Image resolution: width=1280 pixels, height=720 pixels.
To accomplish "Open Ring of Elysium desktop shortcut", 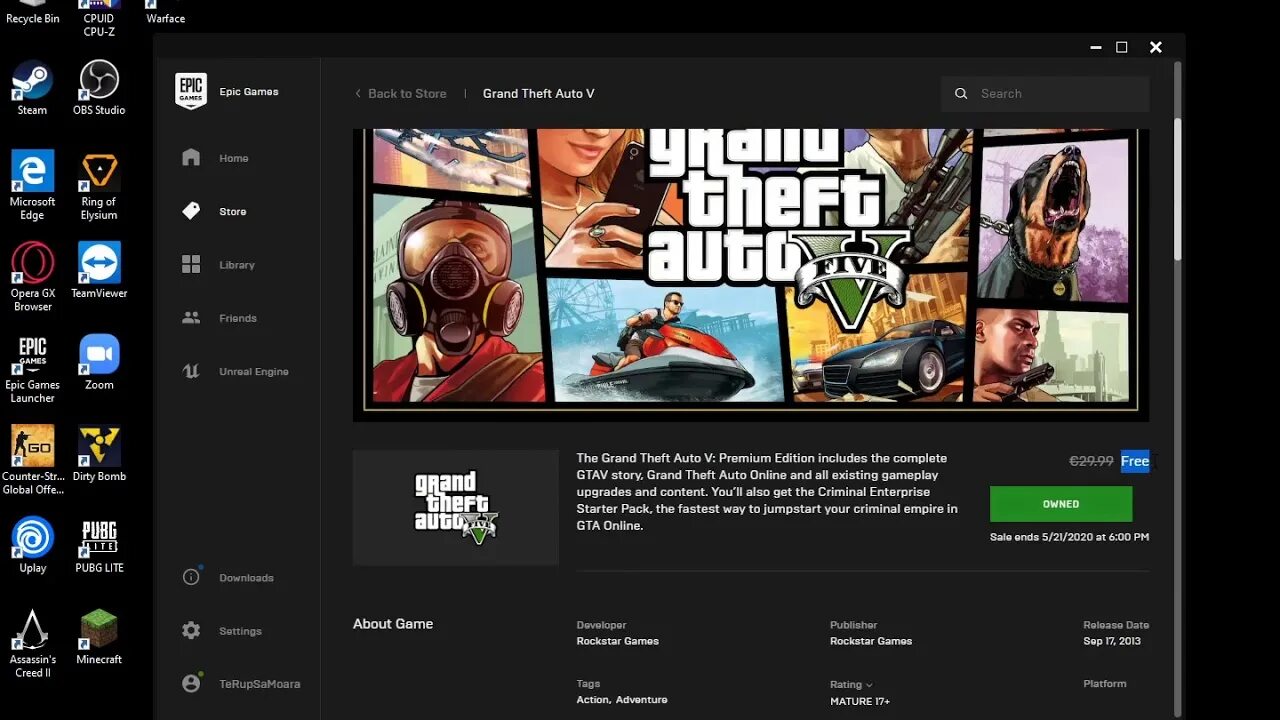I will coord(99,186).
